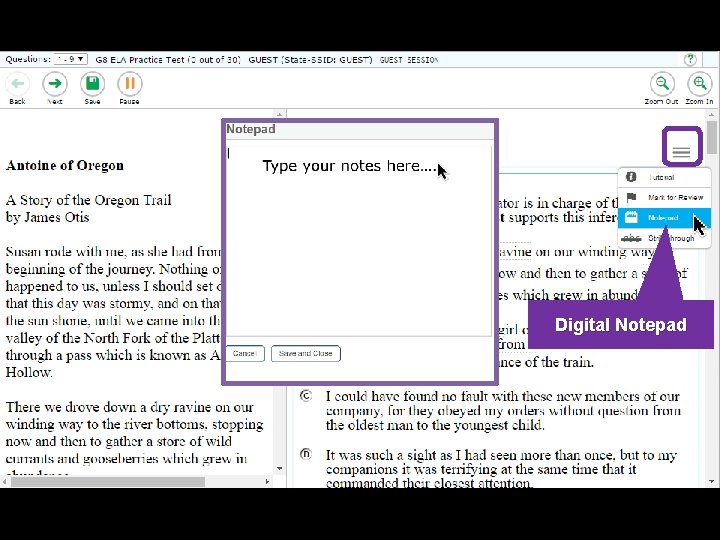Click the passage horizontal scrollbar thumb
720x540 pixels.
[107, 482]
